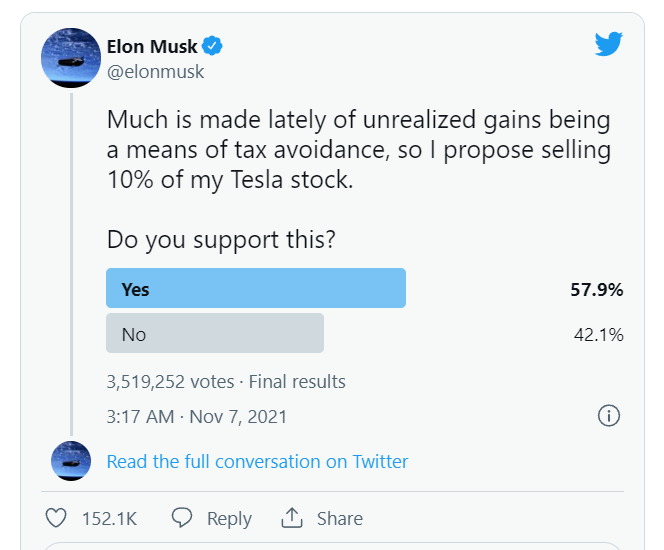The width and height of the screenshot is (664, 550).
Task: Click the reply speech bubble icon
Action: (182, 518)
